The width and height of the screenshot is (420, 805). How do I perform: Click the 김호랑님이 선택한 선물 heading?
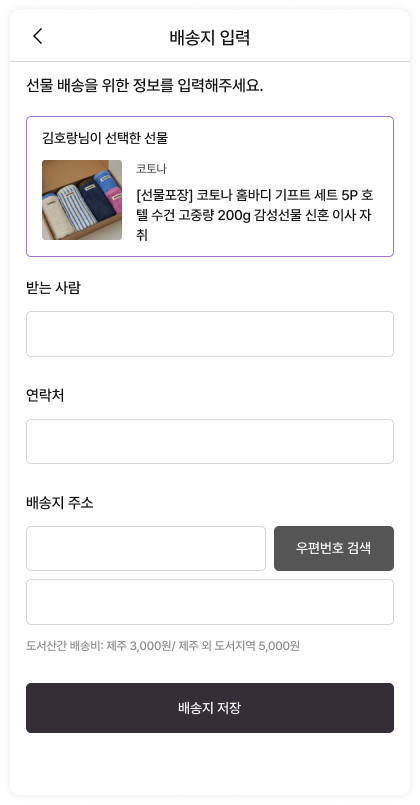tap(105, 138)
